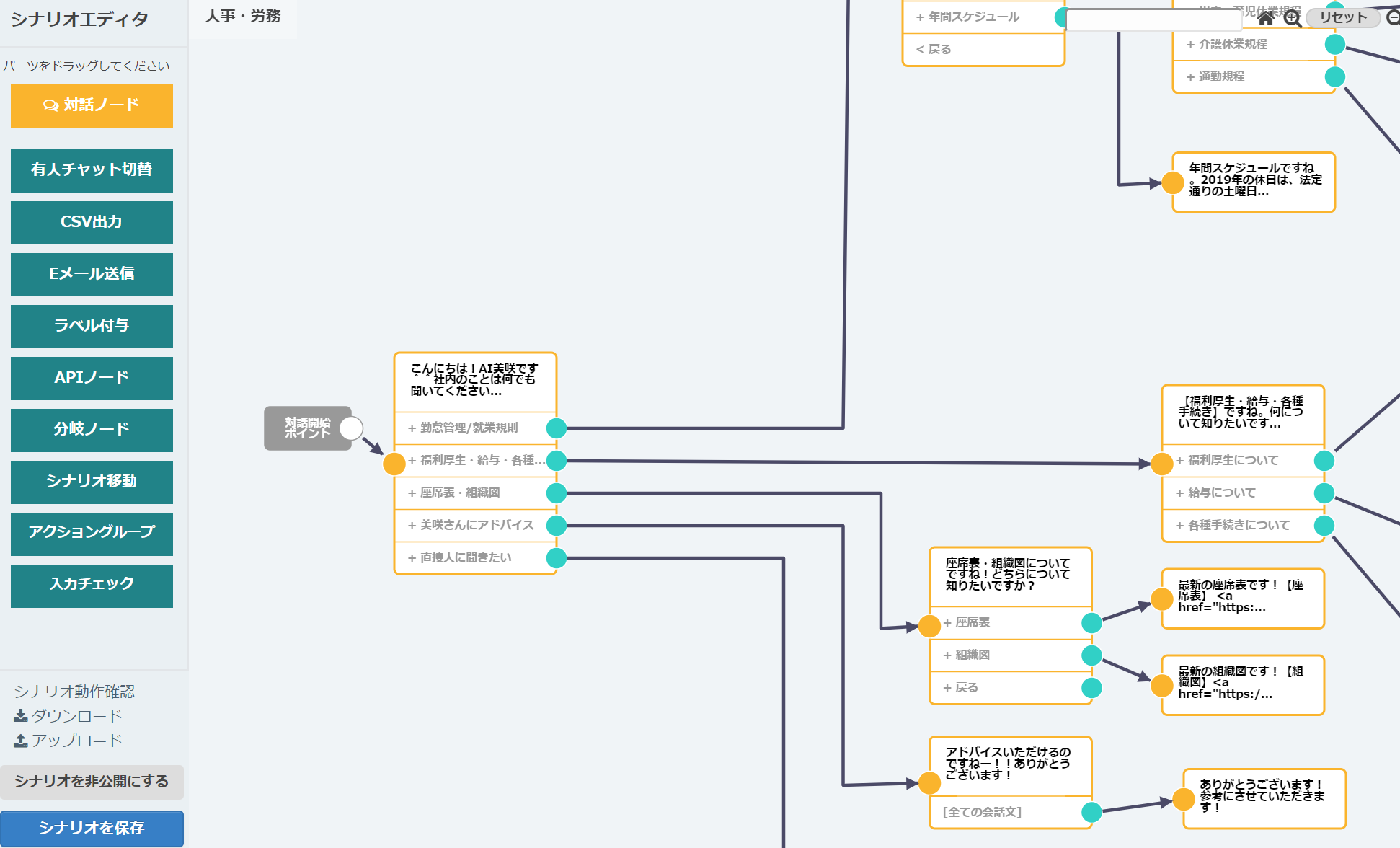Screen dimensions: 1400x848
Task: Open シナリオ動作確認 link
Action: 74,692
